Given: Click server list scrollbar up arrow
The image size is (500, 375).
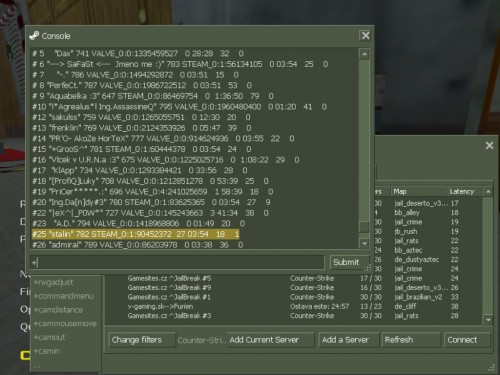Looking at the screenshot, I should [x=488, y=191].
